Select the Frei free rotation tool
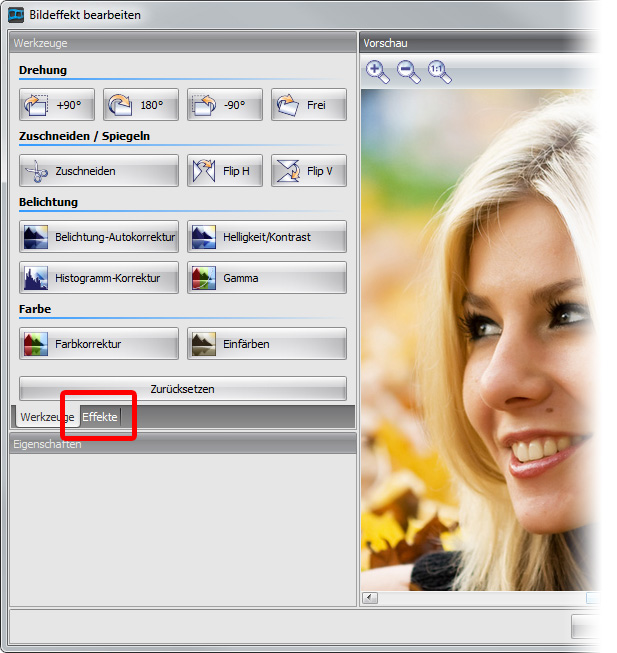 pos(308,105)
